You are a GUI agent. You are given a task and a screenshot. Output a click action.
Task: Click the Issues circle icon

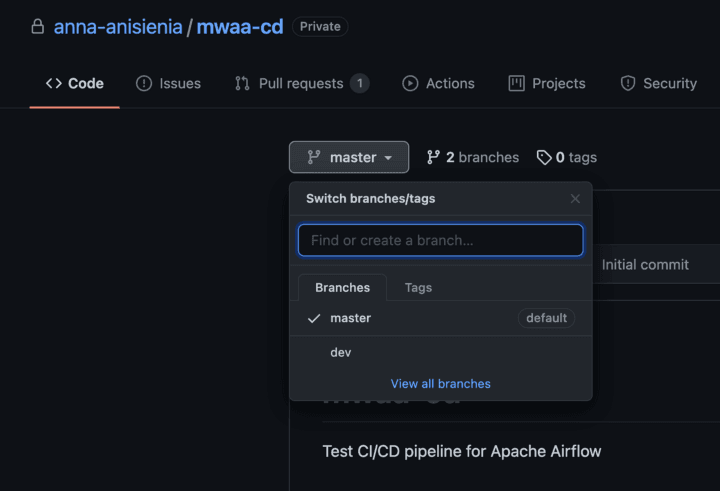[144, 84]
